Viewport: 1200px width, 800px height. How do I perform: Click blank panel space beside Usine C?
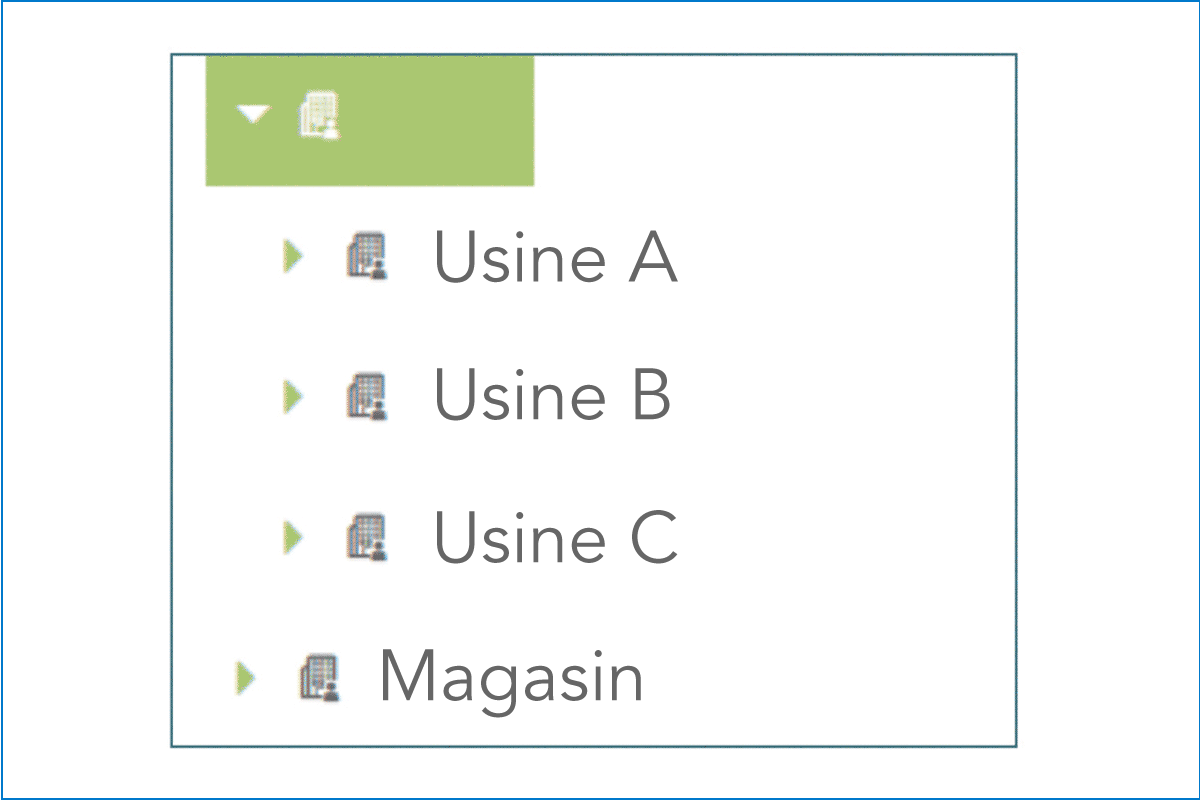click(850, 537)
